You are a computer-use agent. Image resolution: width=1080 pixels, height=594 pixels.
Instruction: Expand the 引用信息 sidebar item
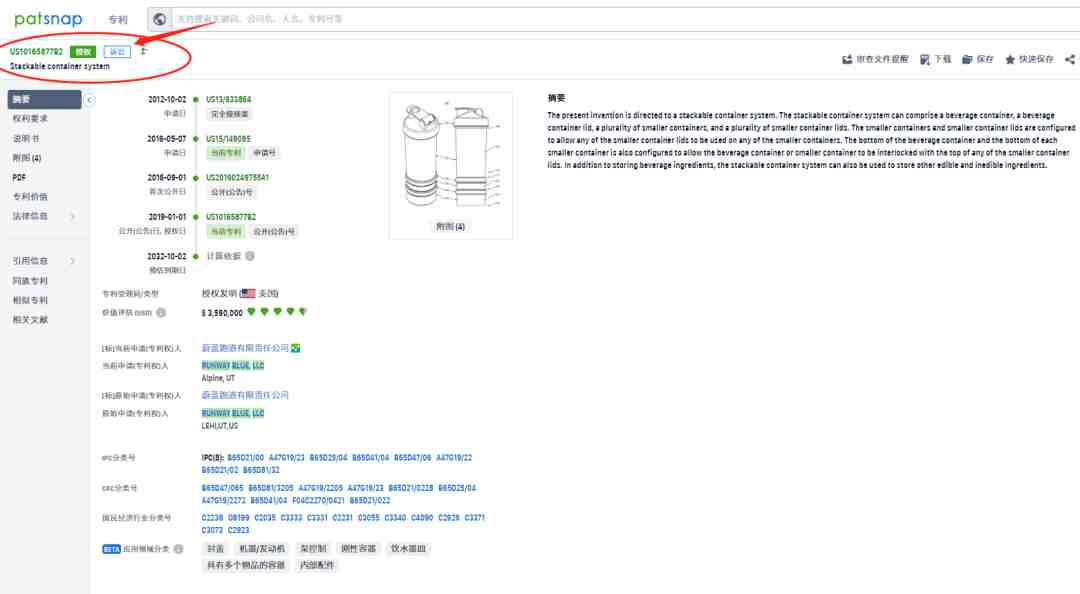pyautogui.click(x=72, y=261)
